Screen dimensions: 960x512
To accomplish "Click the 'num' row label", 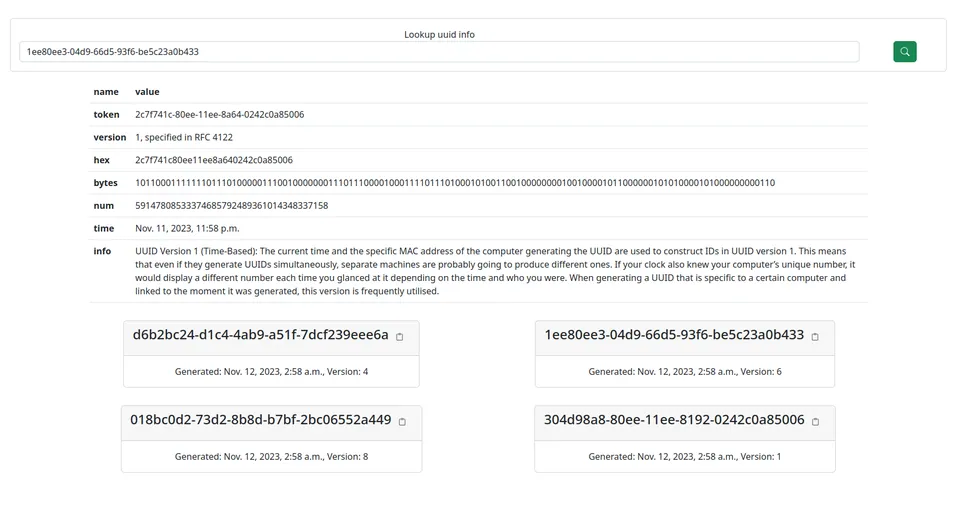I will 103,205.
